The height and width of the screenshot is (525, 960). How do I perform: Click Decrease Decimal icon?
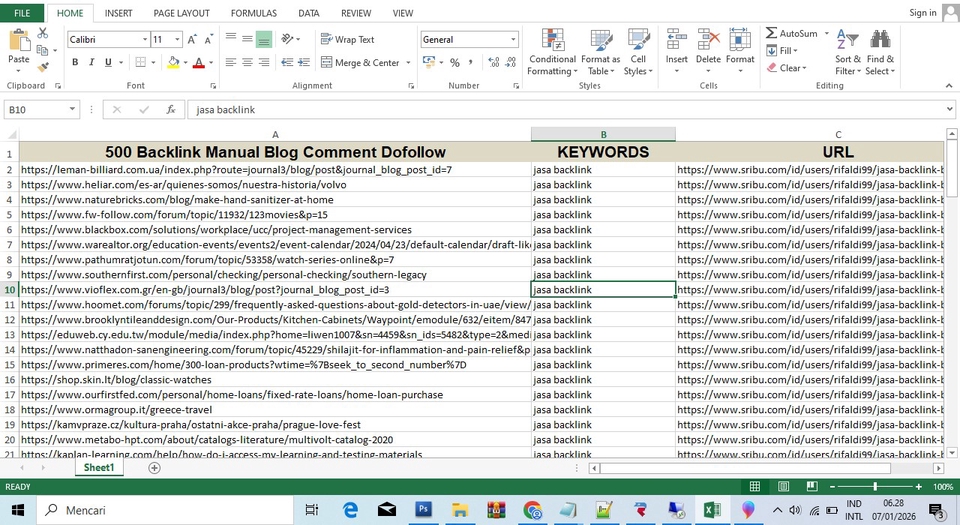point(511,62)
